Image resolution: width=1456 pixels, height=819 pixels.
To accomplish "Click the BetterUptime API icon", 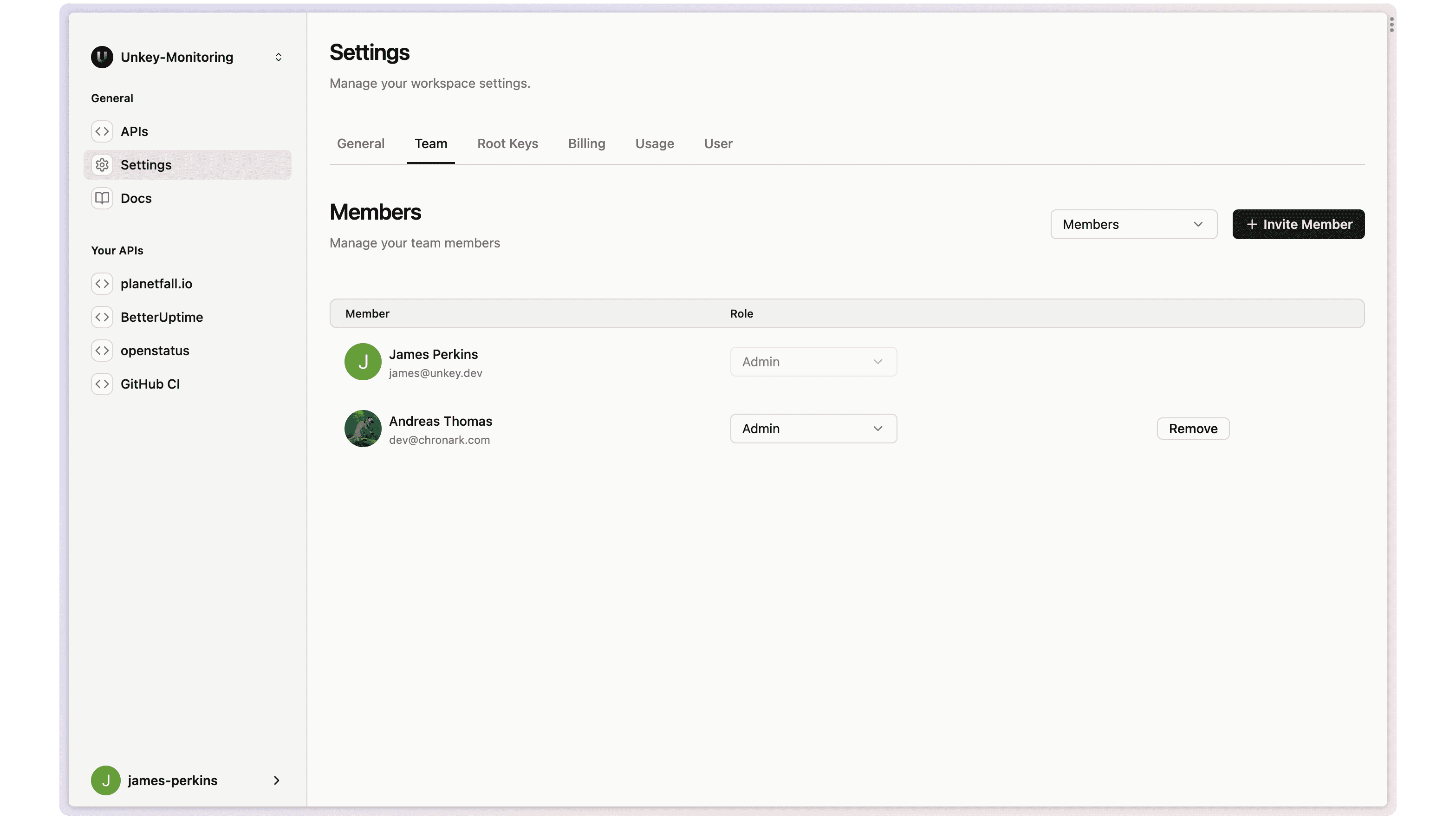I will (102, 317).
